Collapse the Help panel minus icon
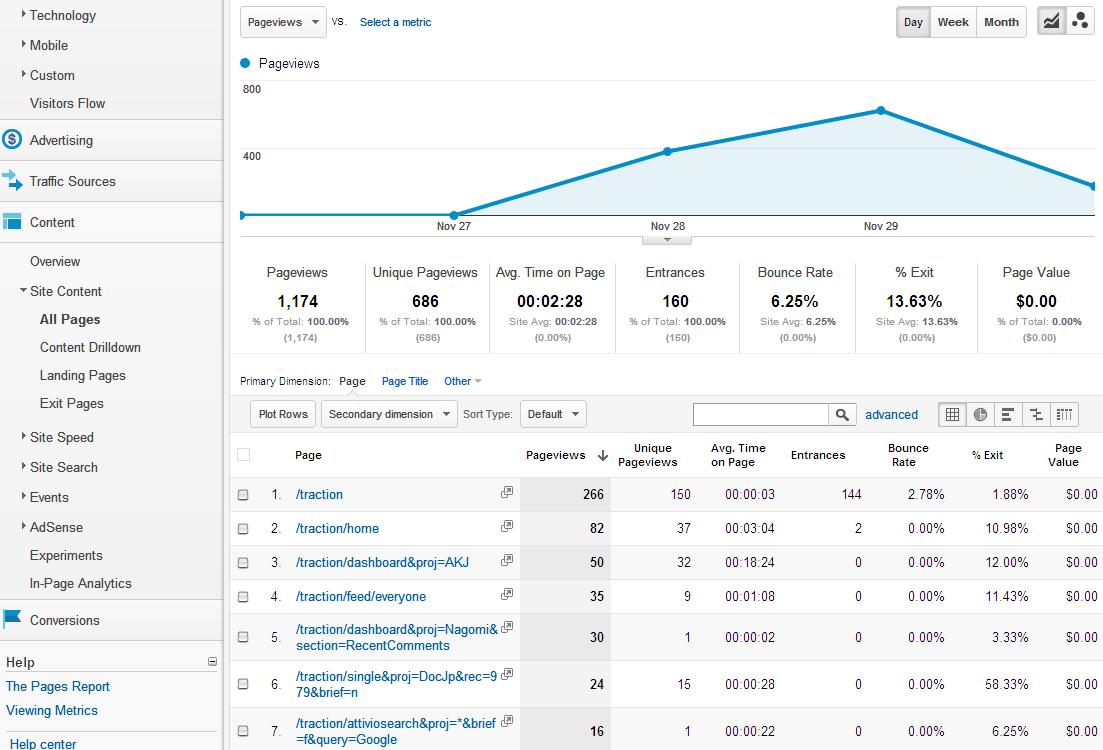Viewport: 1103px width, 750px height. tap(212, 661)
